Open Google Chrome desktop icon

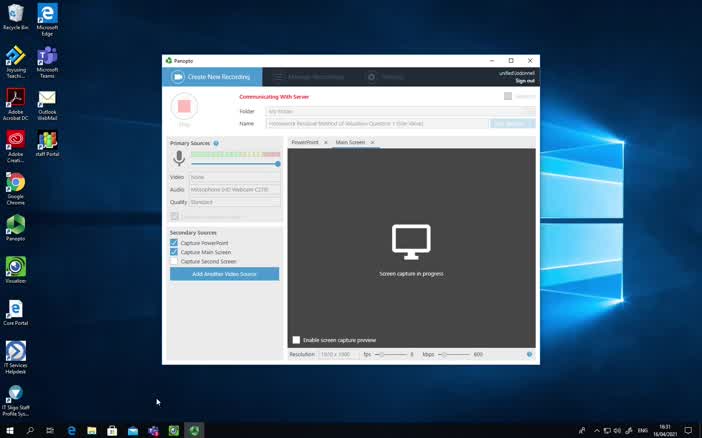pos(15,184)
